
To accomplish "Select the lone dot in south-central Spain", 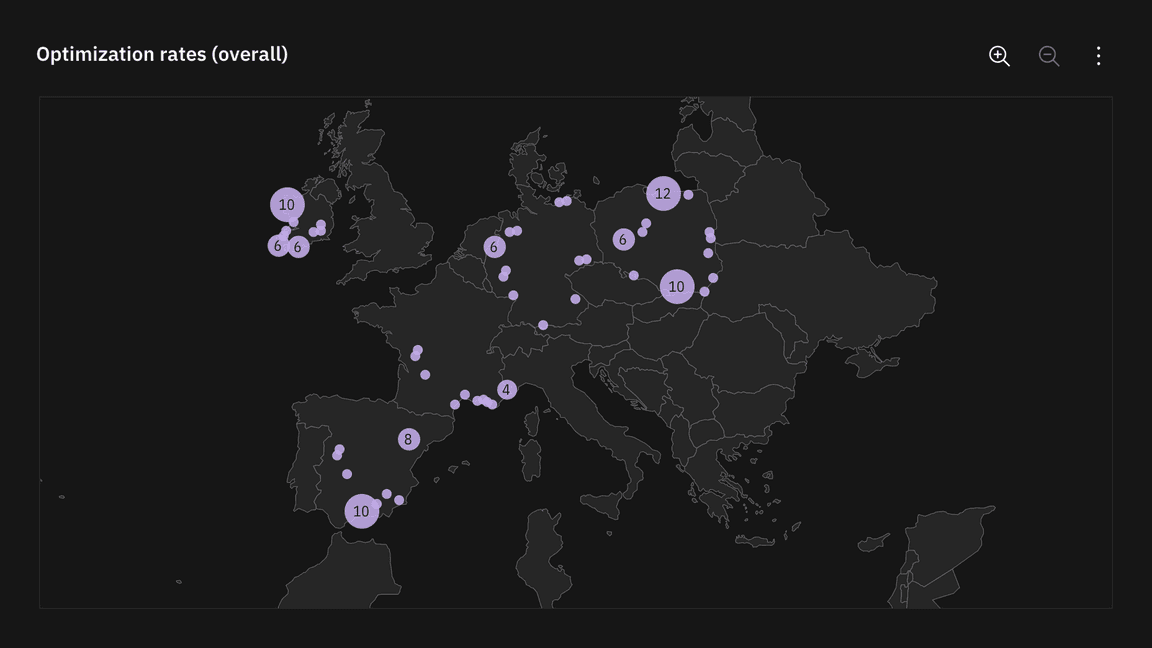I will [x=347, y=474].
